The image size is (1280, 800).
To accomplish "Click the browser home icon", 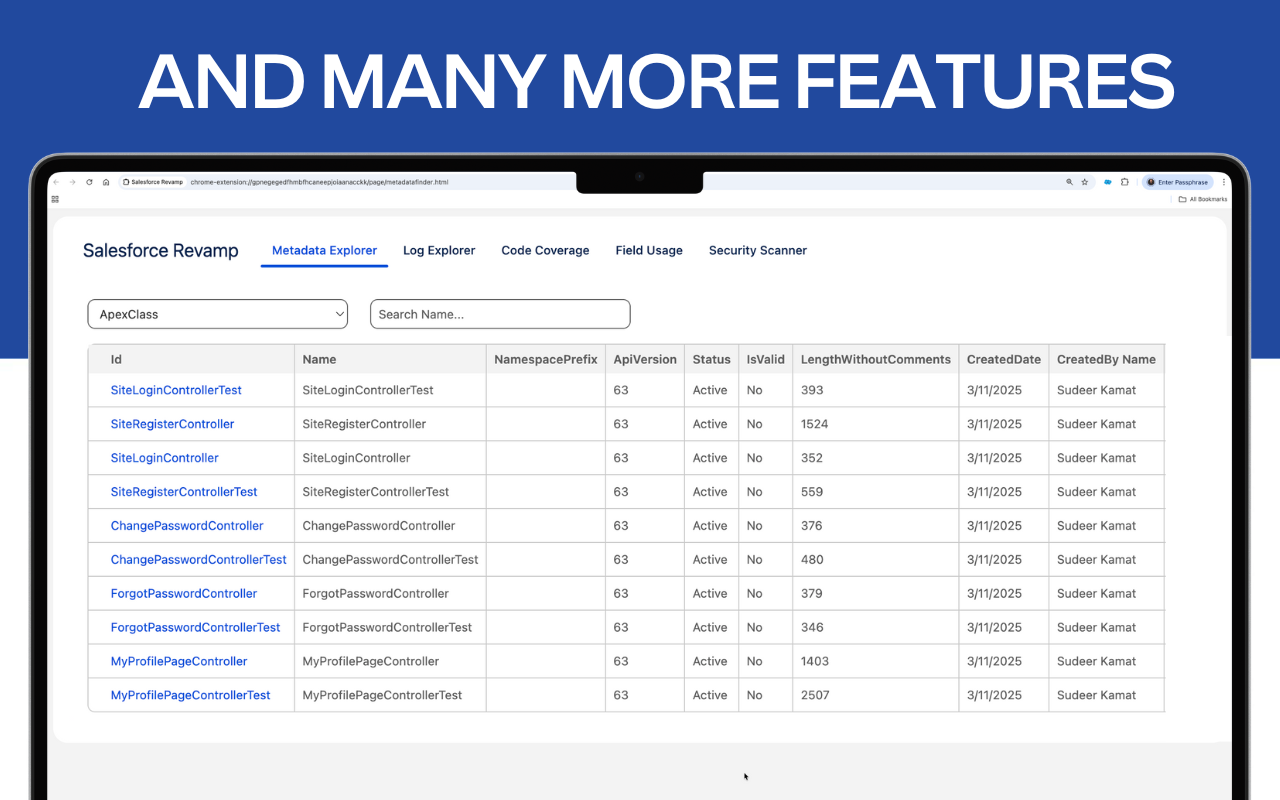I will coord(106,182).
